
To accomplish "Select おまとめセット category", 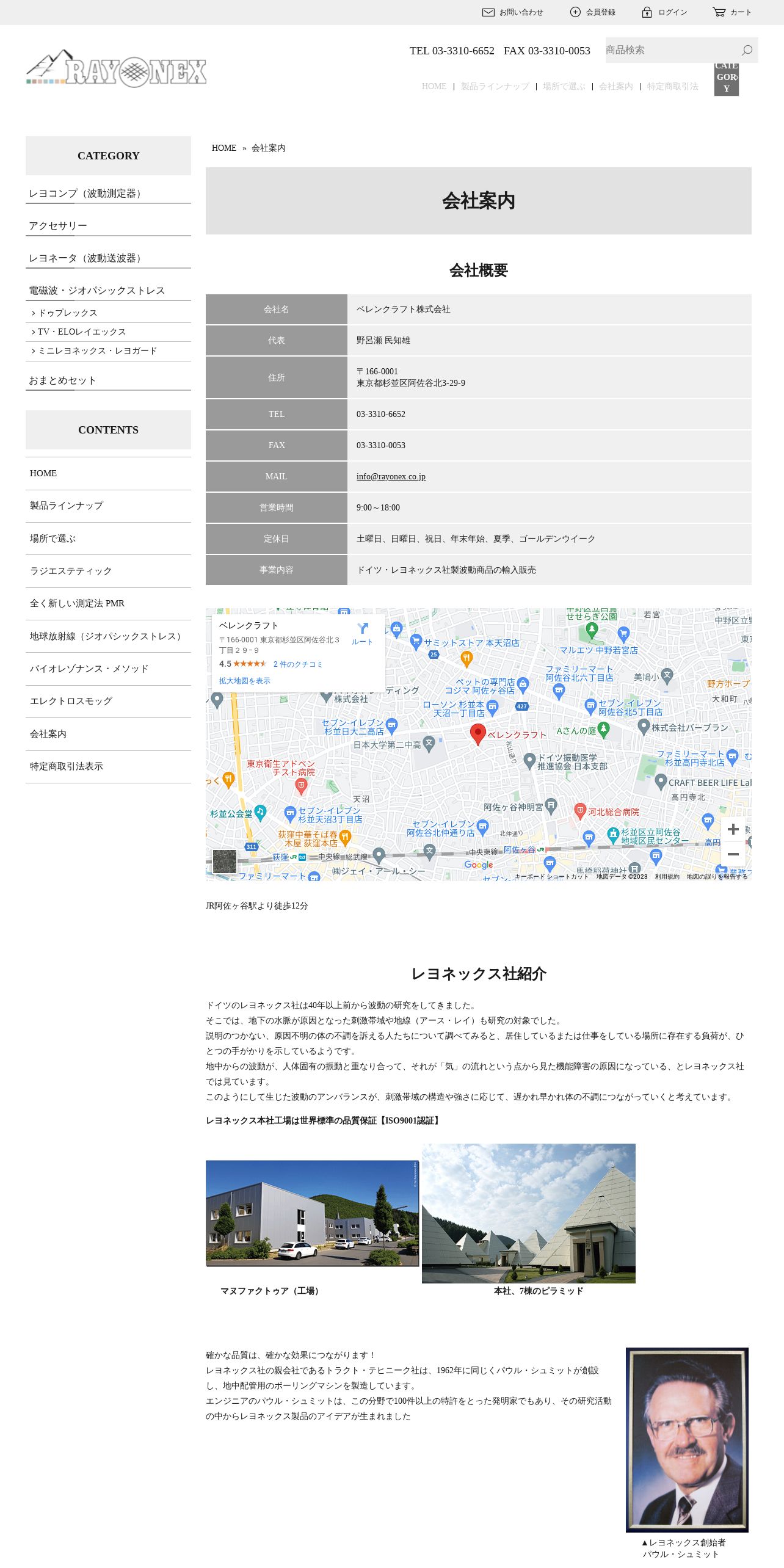I will tap(108, 380).
